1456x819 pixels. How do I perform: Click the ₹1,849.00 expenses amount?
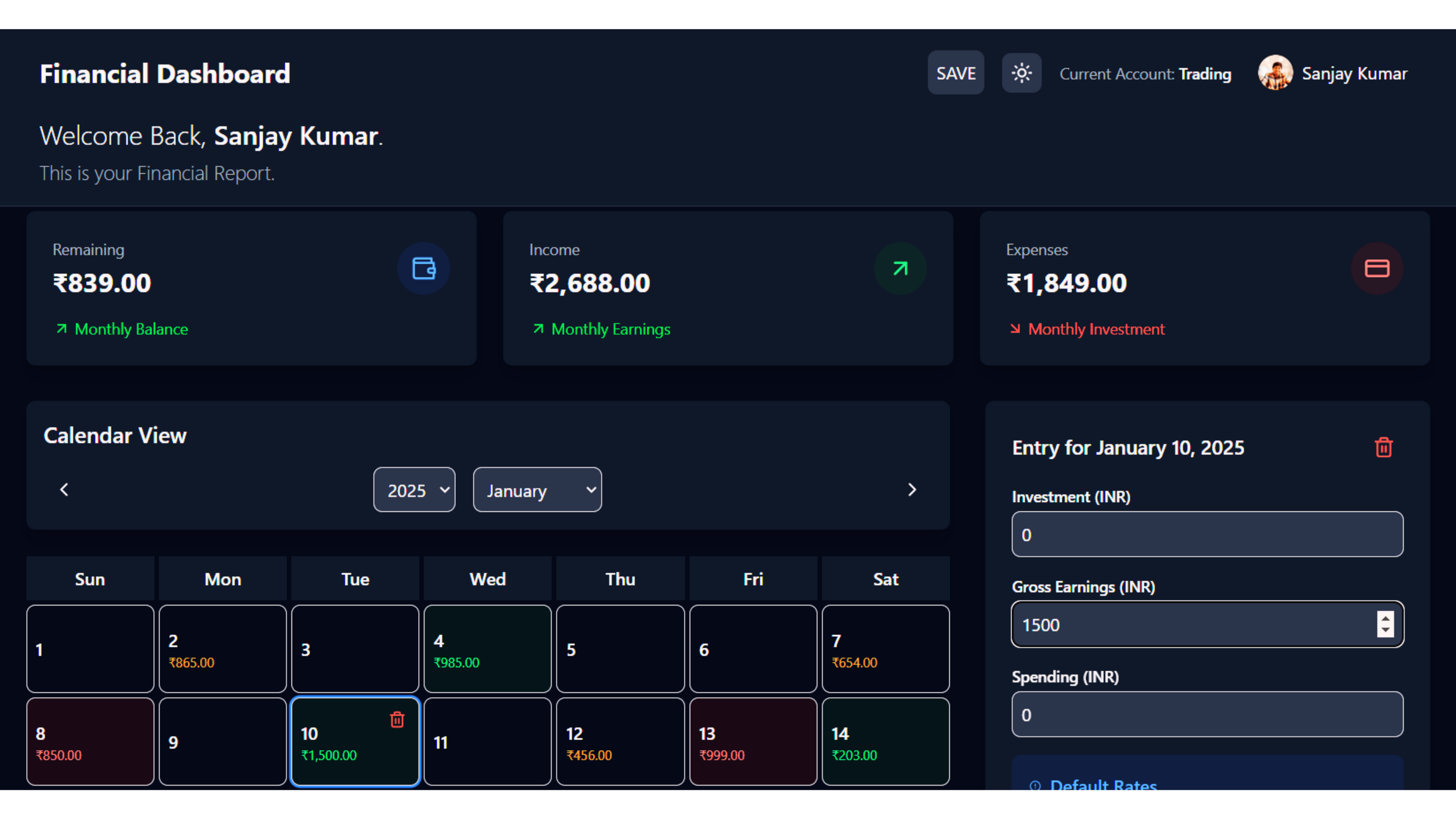pyautogui.click(x=1066, y=282)
